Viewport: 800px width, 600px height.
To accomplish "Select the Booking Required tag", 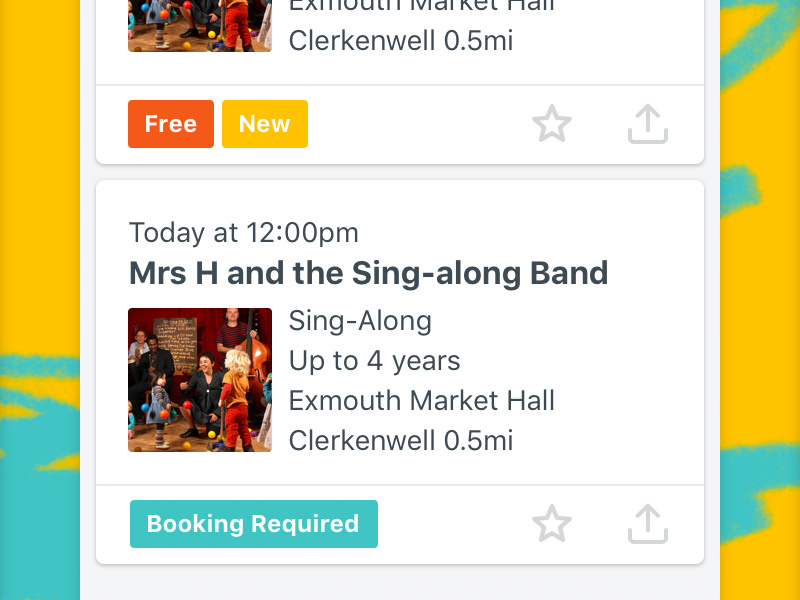I will tap(254, 524).
